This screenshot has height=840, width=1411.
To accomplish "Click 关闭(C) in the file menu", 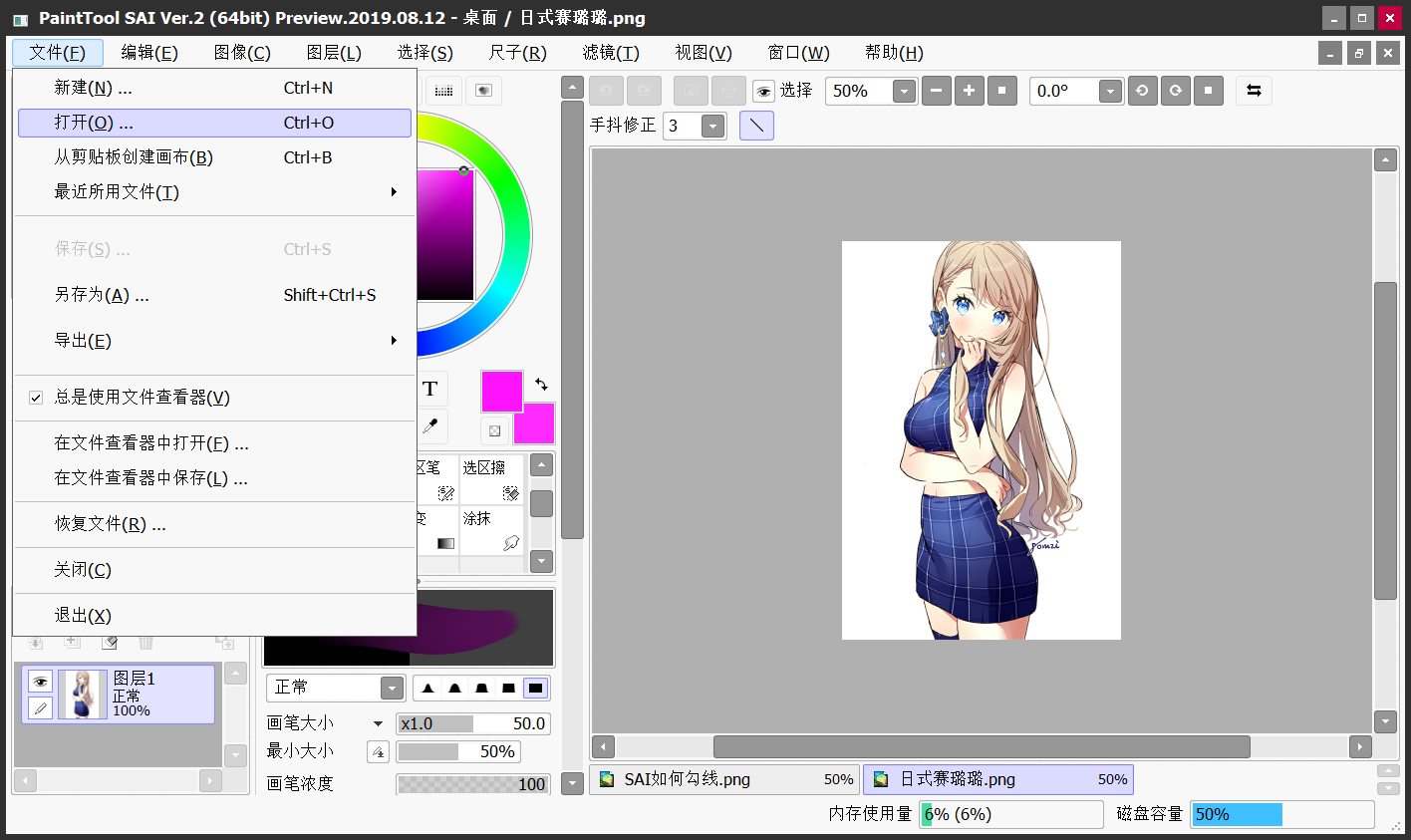I will 214,570.
